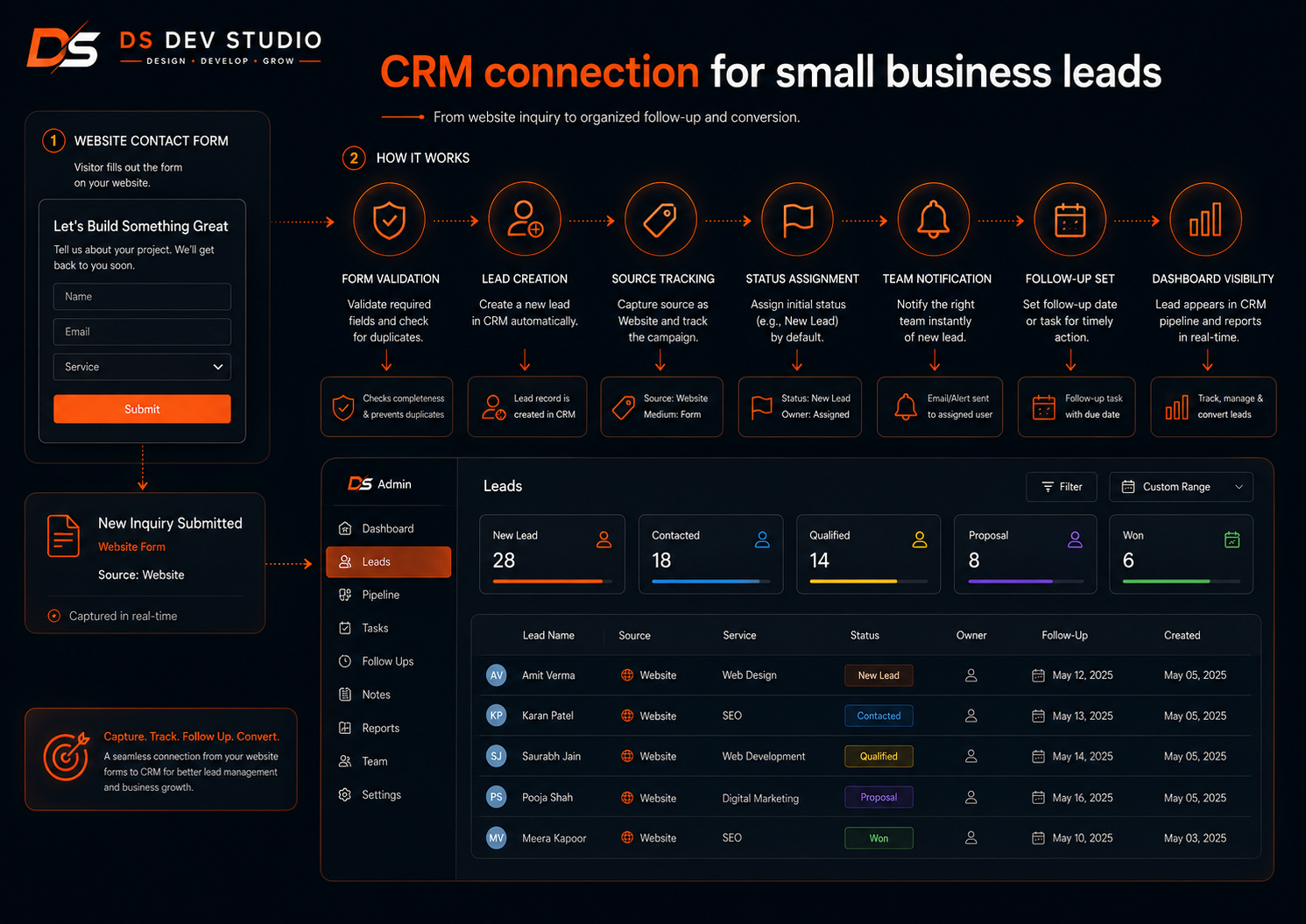
Task: Click the target icon beside Capture. Track.
Action: 67,756
